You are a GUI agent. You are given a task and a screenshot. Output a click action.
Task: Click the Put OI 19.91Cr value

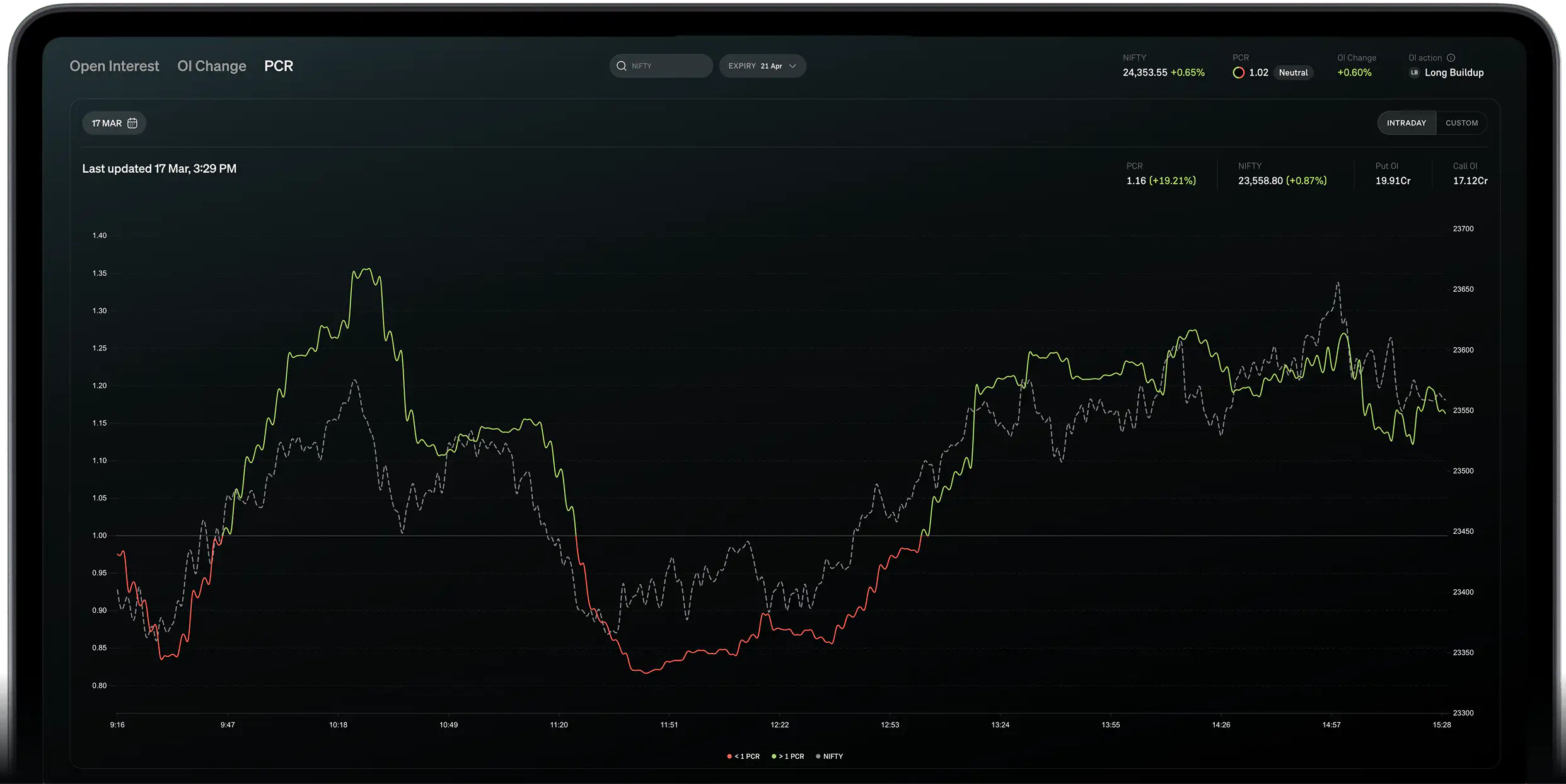(x=1393, y=181)
